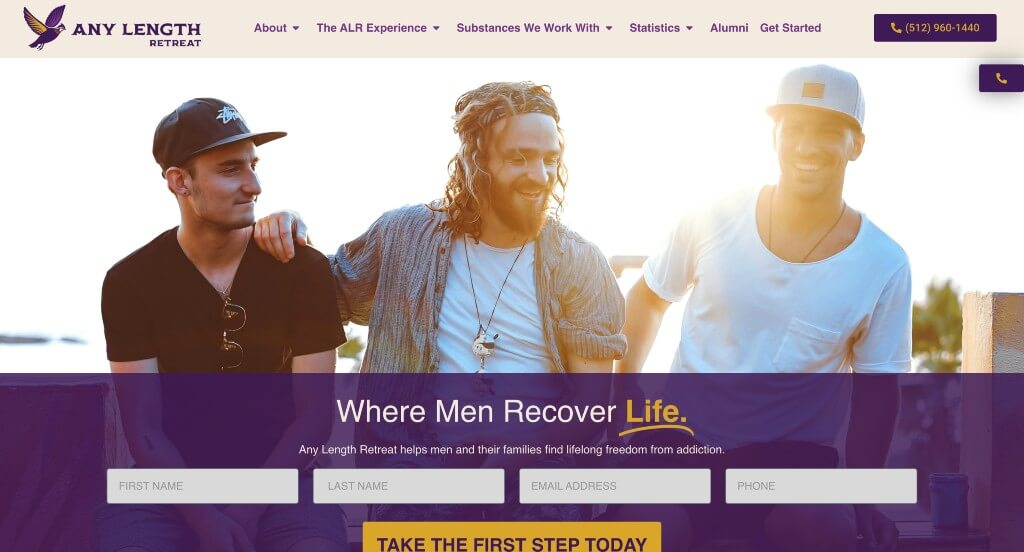Screen dimensions: 1024x552
Task: Expand the Substances We Work With arrow
Action: click(x=609, y=28)
